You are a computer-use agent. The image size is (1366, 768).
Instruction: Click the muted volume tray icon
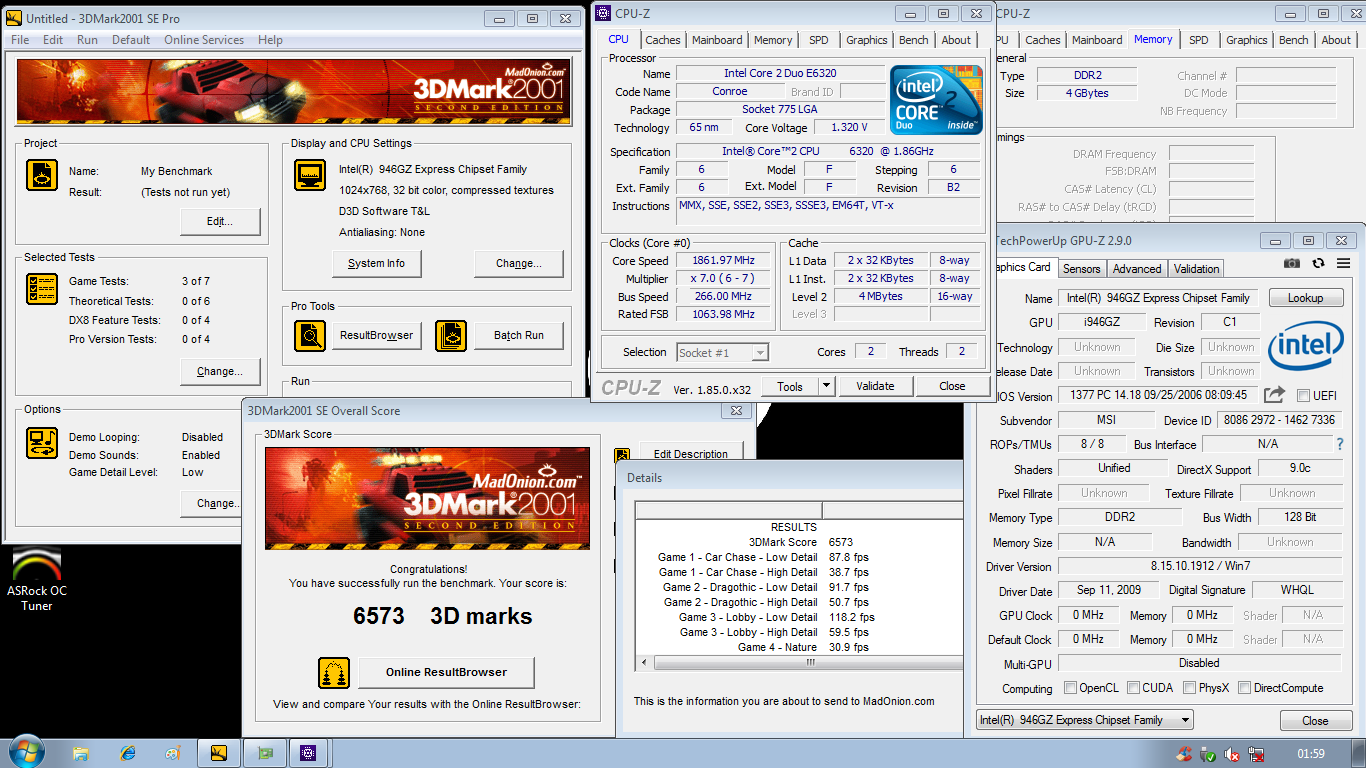point(1233,754)
